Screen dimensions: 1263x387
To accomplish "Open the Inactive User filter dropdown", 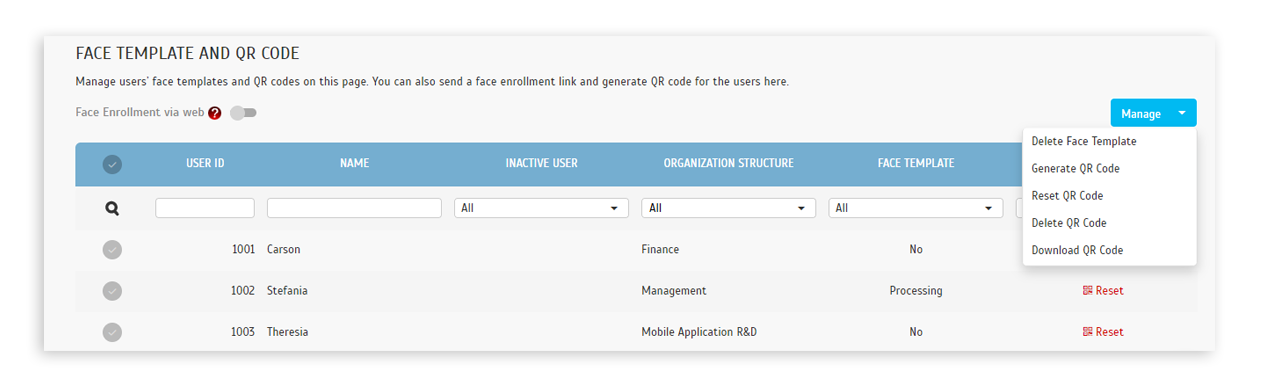I will point(541,208).
